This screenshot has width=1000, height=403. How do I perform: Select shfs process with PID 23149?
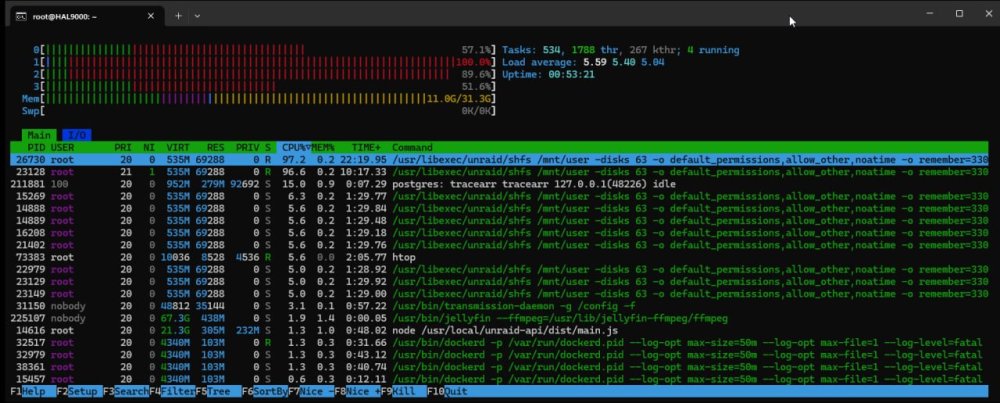coord(500,293)
